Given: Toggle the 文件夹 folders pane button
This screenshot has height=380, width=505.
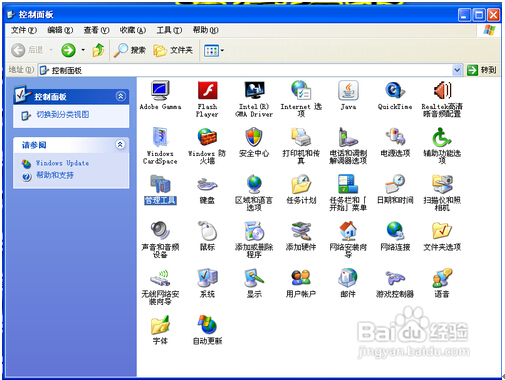Looking at the screenshot, I should point(173,50).
